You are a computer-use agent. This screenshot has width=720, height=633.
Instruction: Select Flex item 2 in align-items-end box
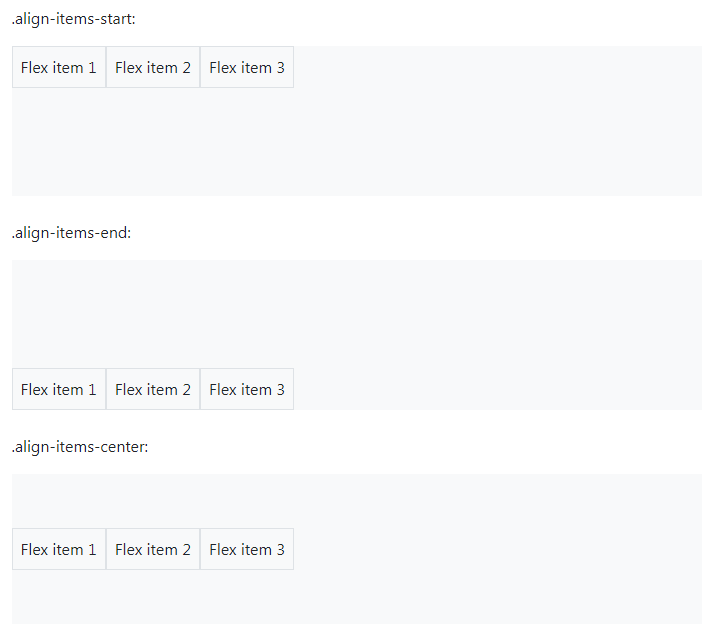[x=153, y=389]
